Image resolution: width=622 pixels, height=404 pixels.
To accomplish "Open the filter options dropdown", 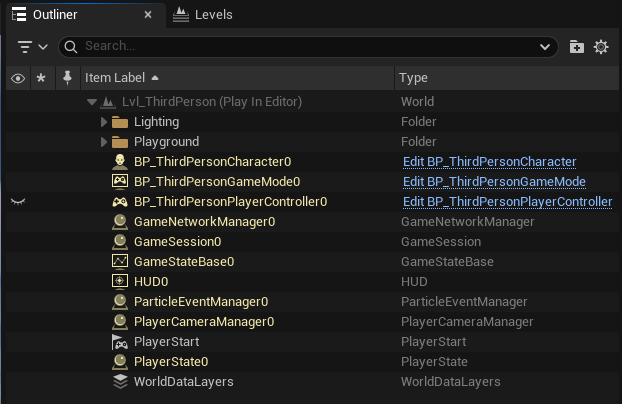I will pyautogui.click(x=32, y=47).
